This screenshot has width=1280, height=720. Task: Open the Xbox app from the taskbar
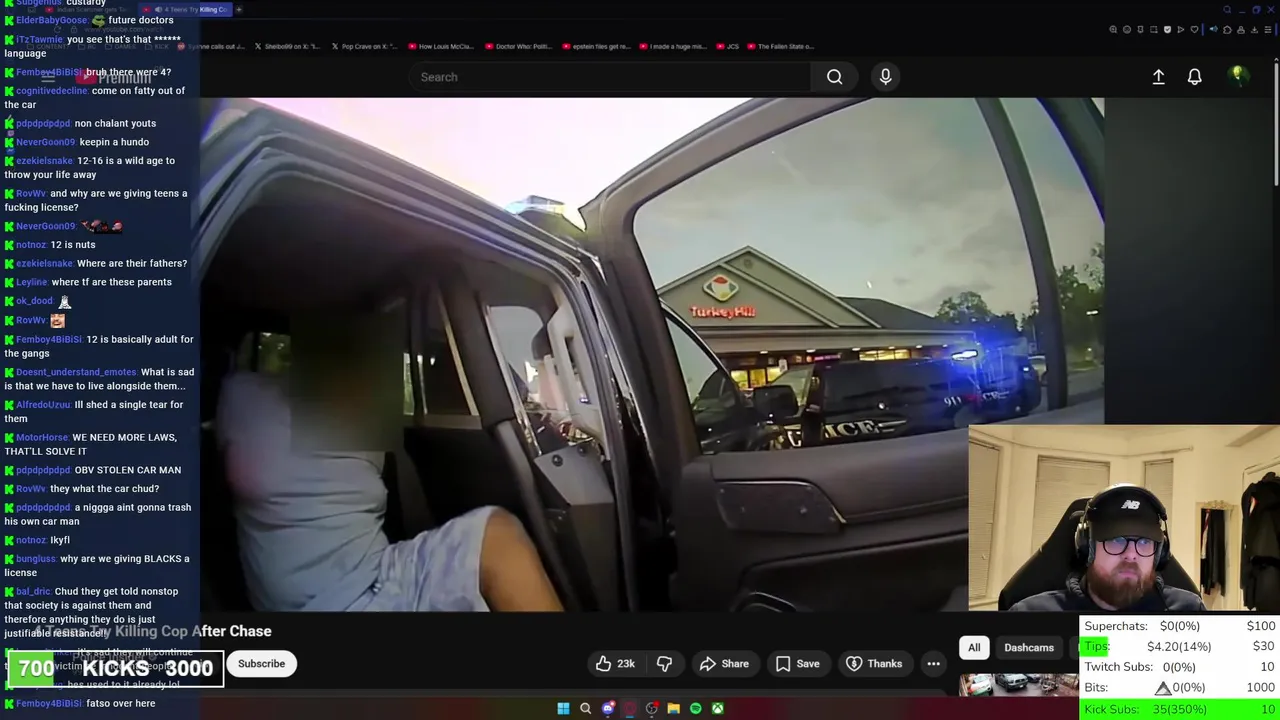click(x=718, y=708)
